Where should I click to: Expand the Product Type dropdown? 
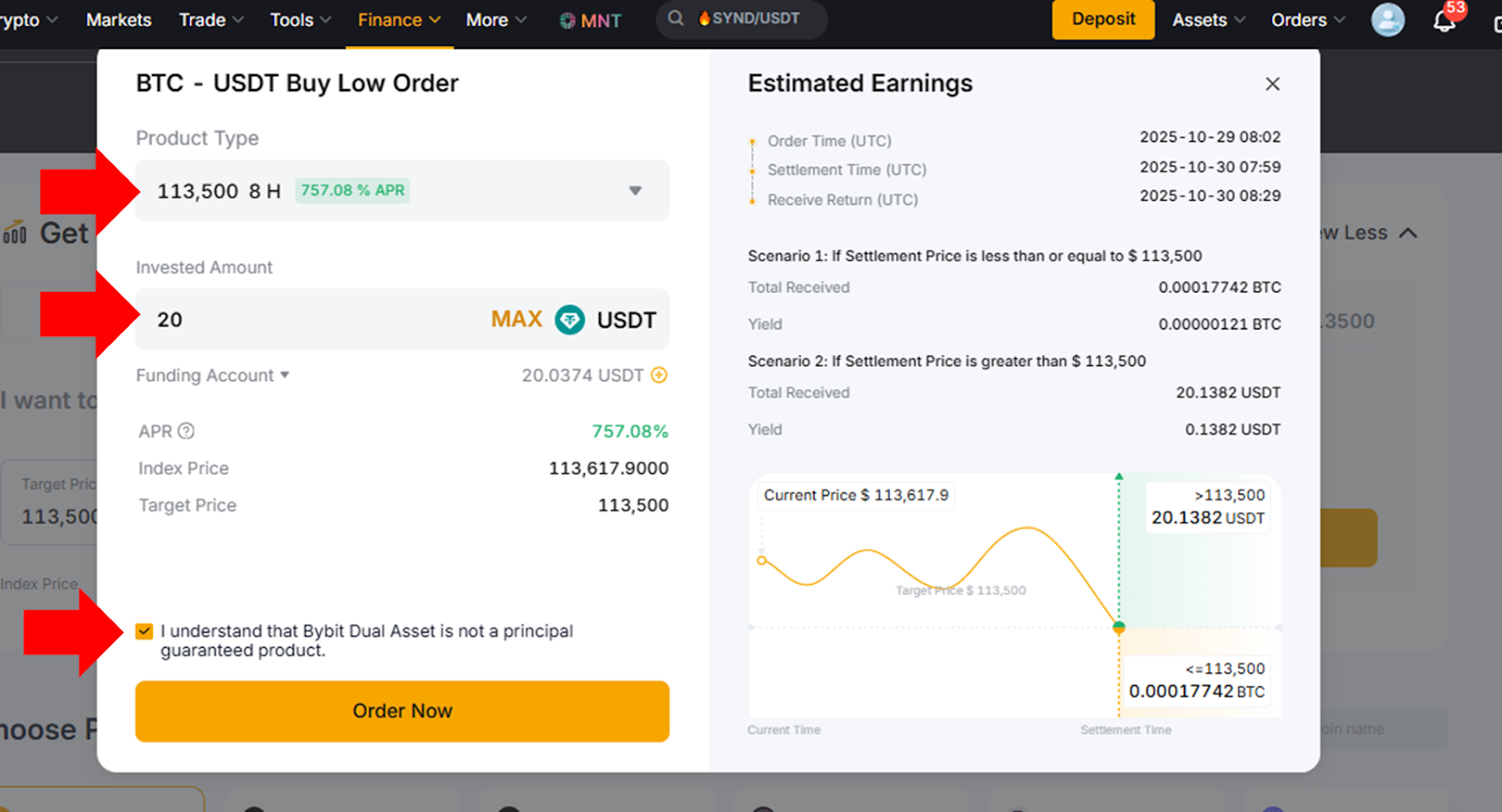pyautogui.click(x=402, y=191)
